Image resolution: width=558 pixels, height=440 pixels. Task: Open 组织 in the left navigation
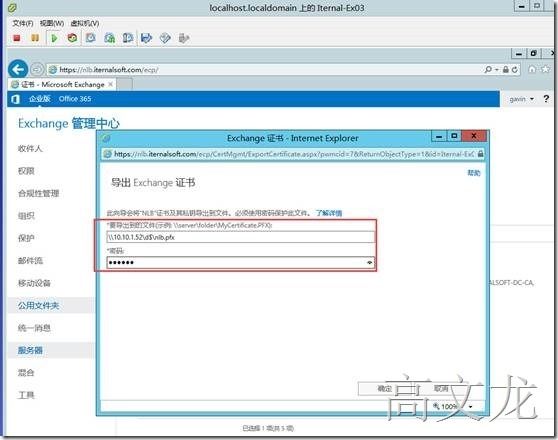pos(26,216)
